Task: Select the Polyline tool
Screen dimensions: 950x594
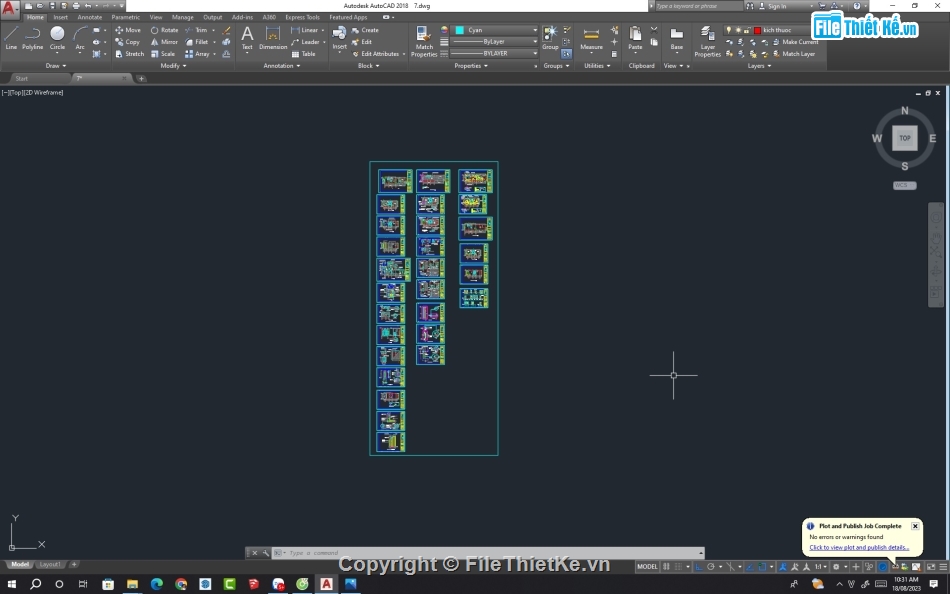Action: [x=33, y=38]
